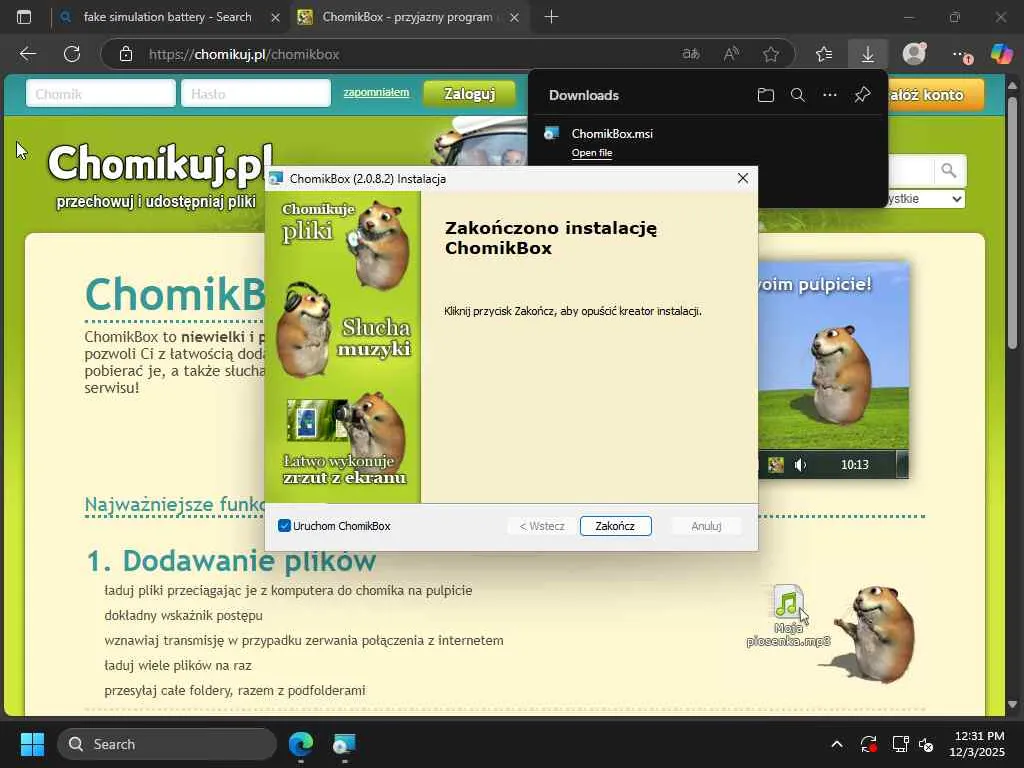Screen dimensions: 1024x768
Task: Click the page vertical scrollbar
Action: tap(1013, 222)
